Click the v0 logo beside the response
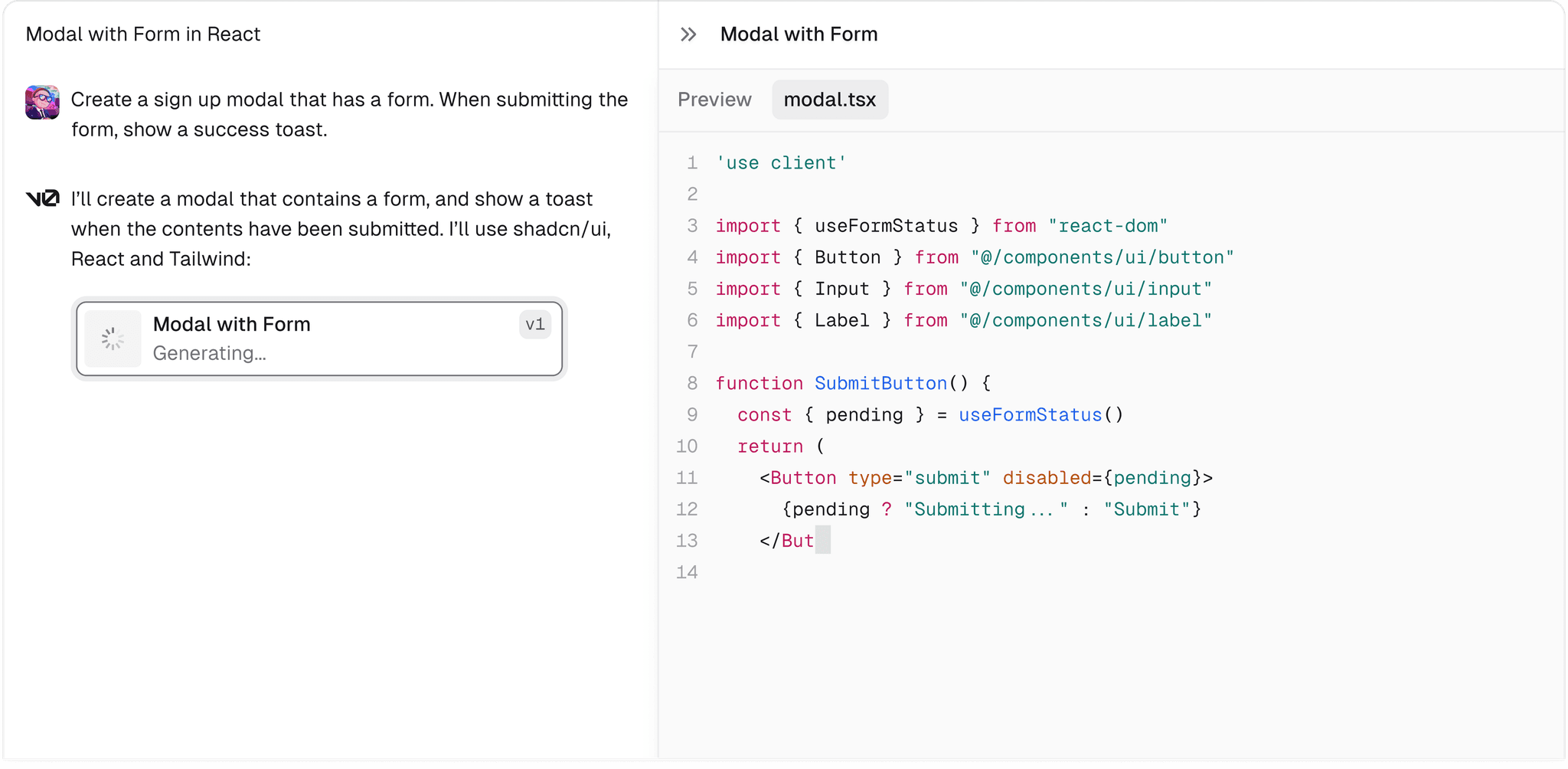This screenshot has width=1568, height=769. 42,199
